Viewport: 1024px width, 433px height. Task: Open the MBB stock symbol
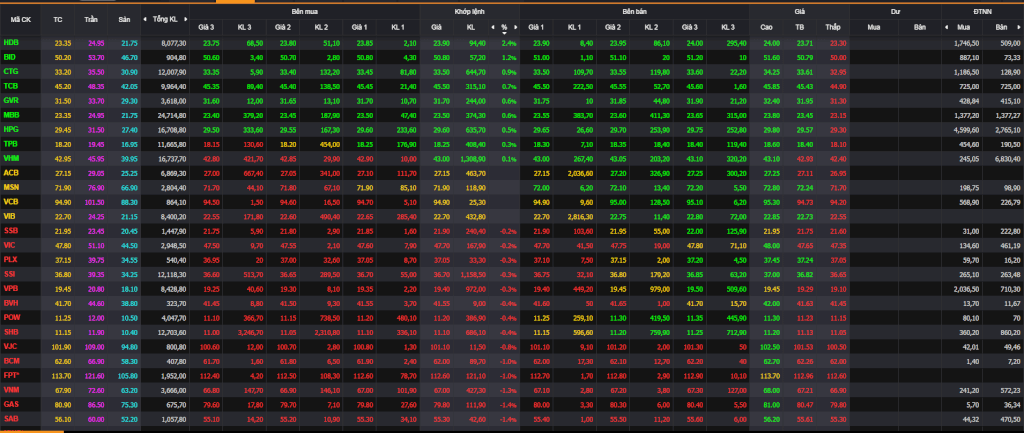[x=11, y=114]
